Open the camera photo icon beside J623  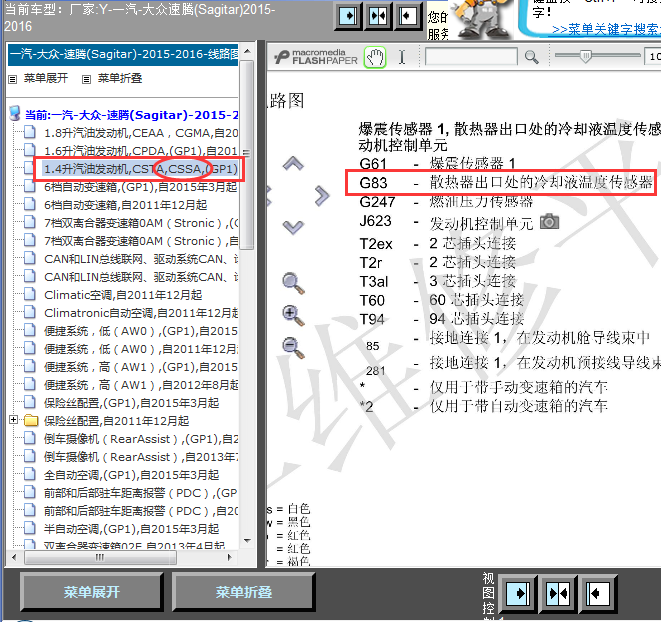(549, 221)
